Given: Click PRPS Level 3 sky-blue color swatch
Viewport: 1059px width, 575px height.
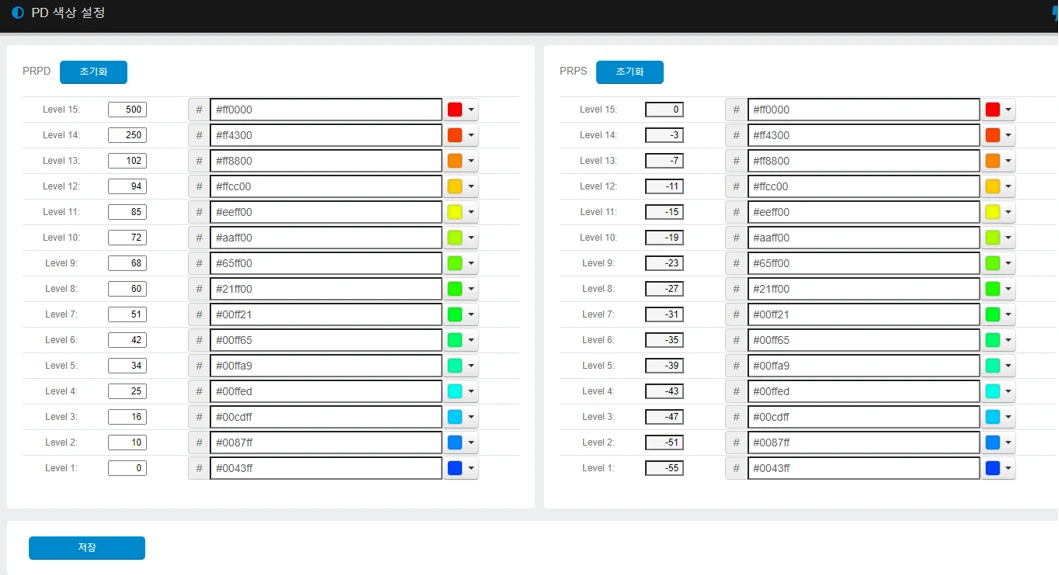Looking at the screenshot, I should click(x=993, y=417).
